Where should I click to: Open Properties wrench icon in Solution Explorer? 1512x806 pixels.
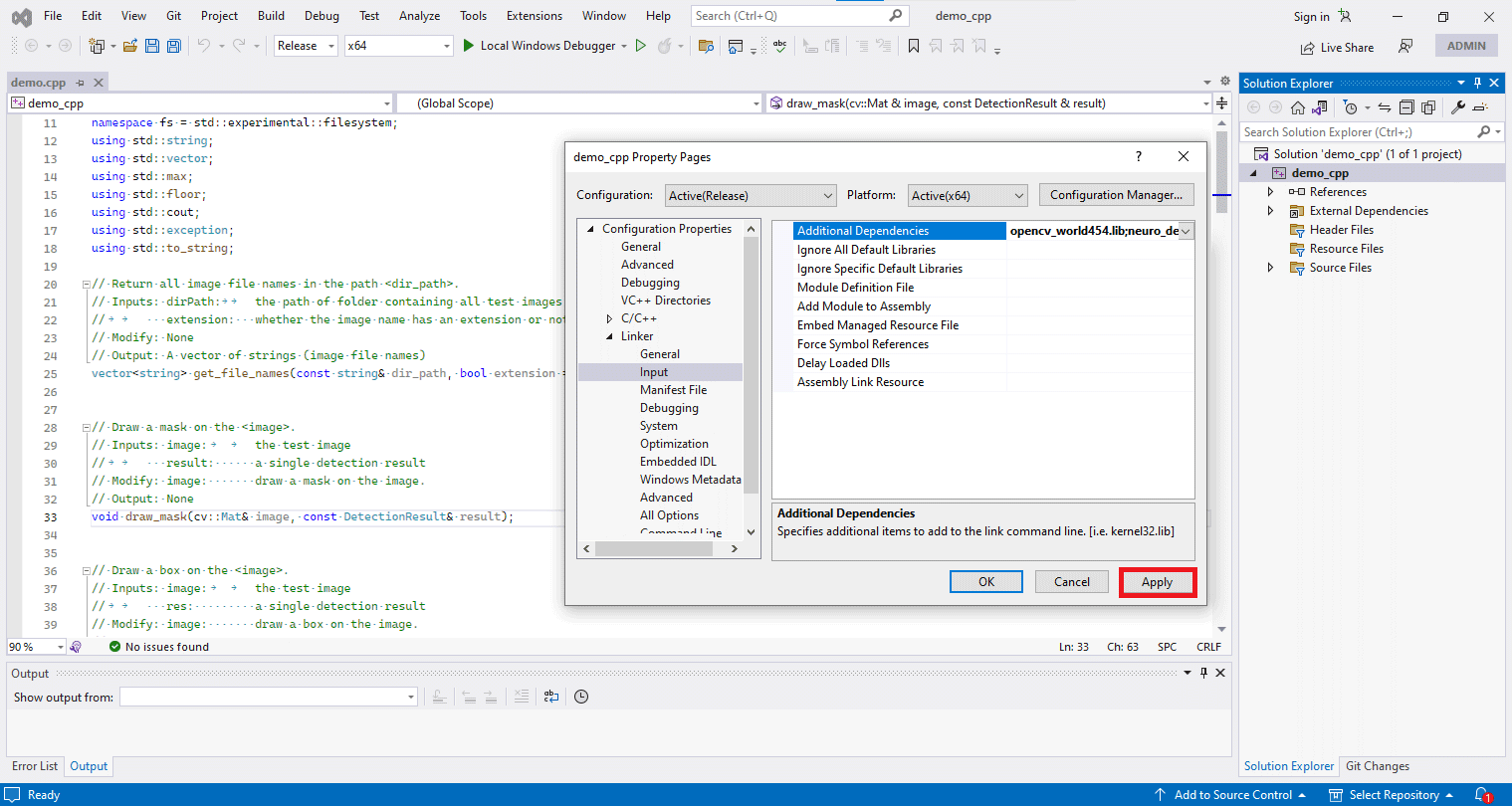pos(1458,107)
